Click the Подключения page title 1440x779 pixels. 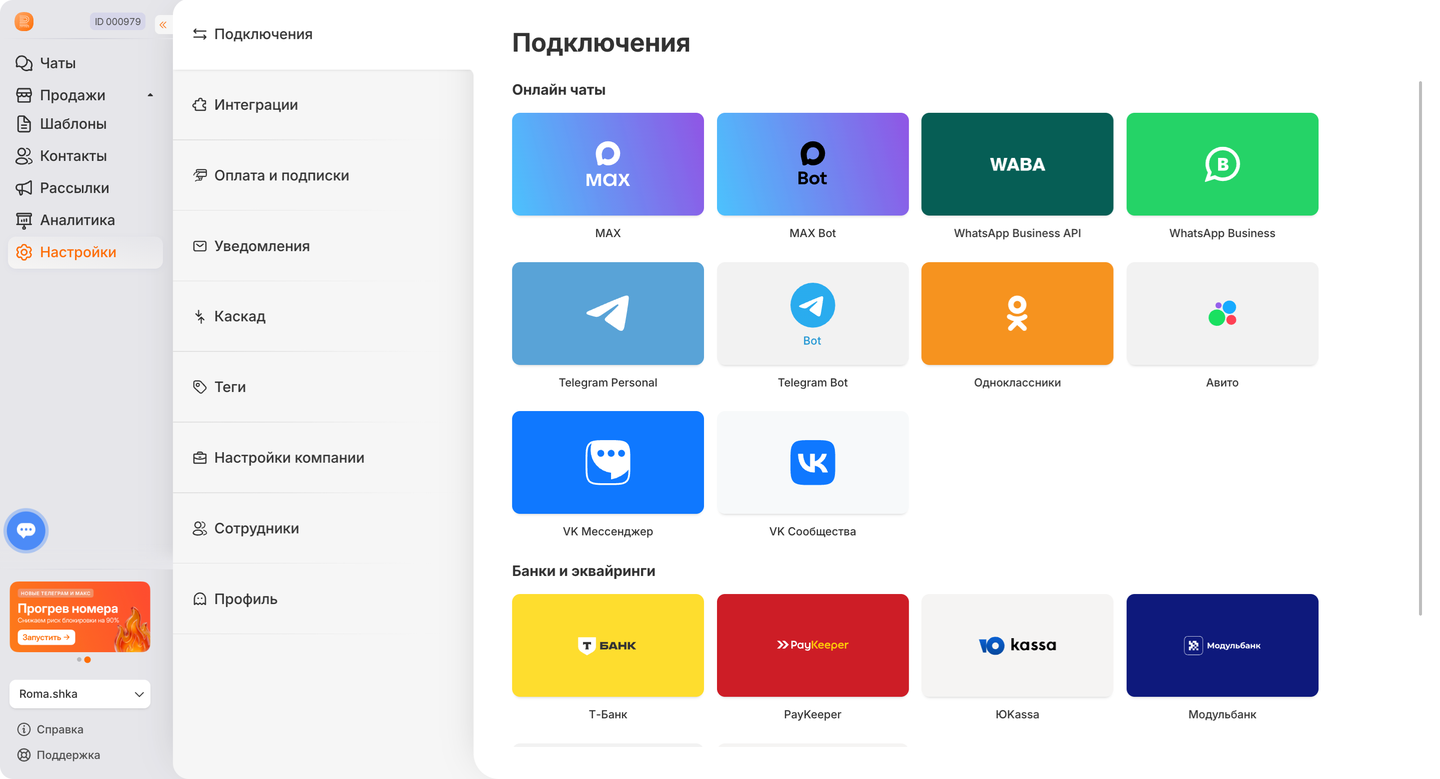[601, 43]
